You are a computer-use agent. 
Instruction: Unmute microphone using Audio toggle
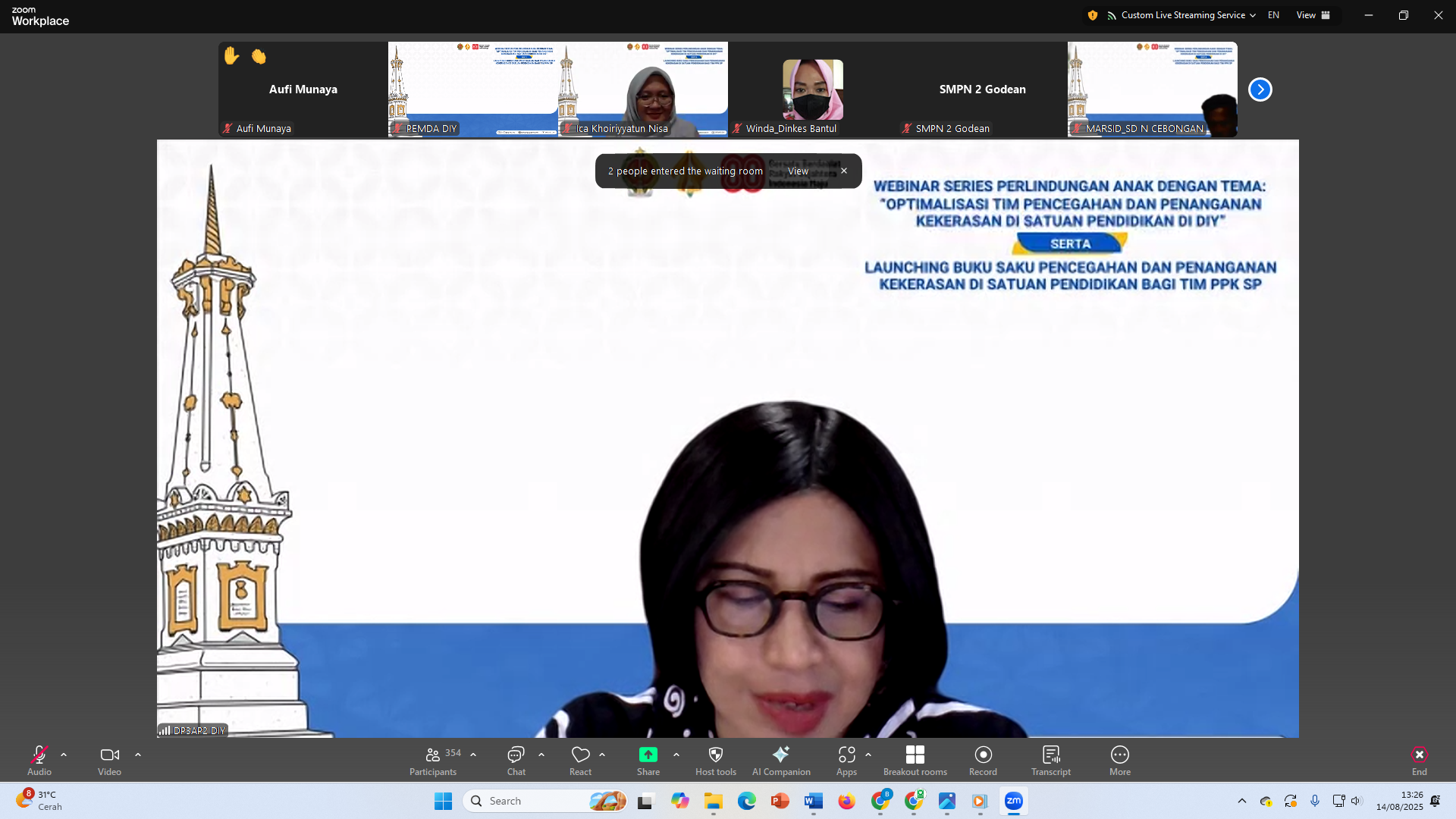click(x=39, y=755)
